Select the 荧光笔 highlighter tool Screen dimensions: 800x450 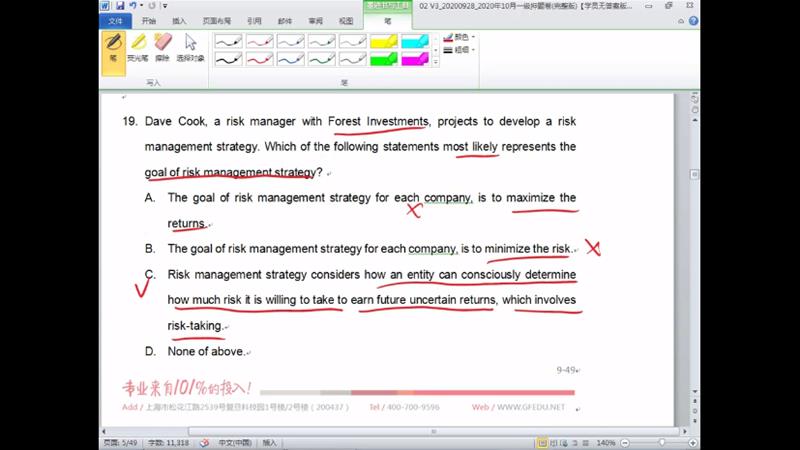[x=139, y=47]
